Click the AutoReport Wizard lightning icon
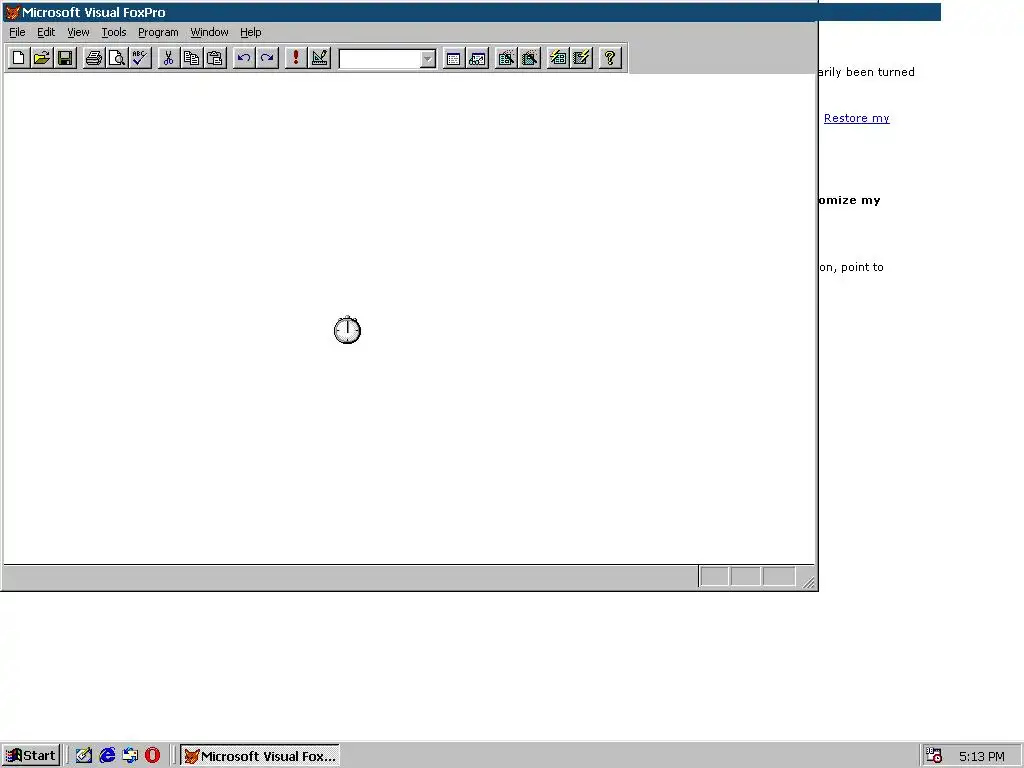Image resolution: width=1024 pixels, height=768 pixels. [x=581, y=58]
